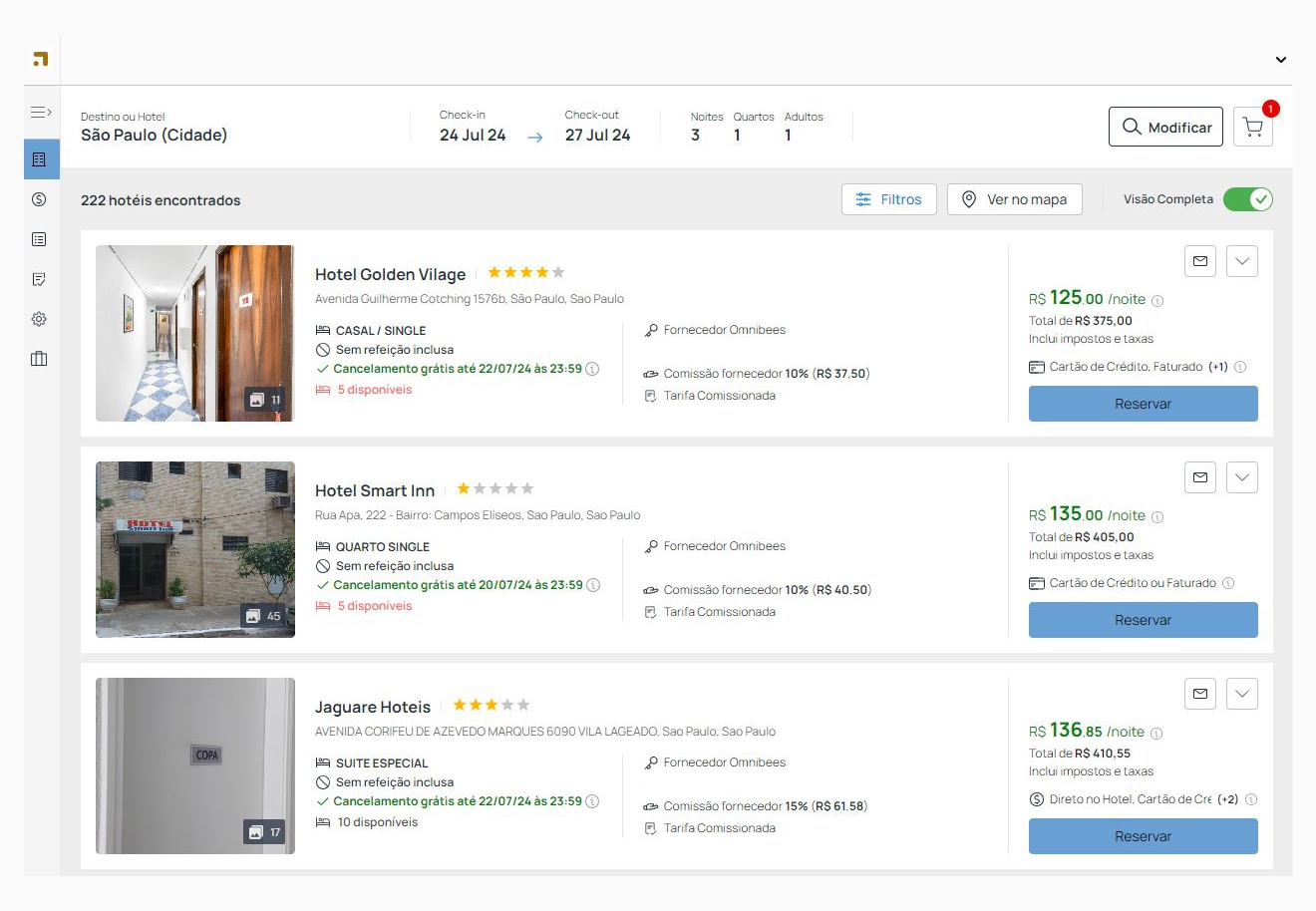Viewport: 1316px width, 911px height.
Task: Open the settings gear in sidebar
Action: (x=39, y=319)
